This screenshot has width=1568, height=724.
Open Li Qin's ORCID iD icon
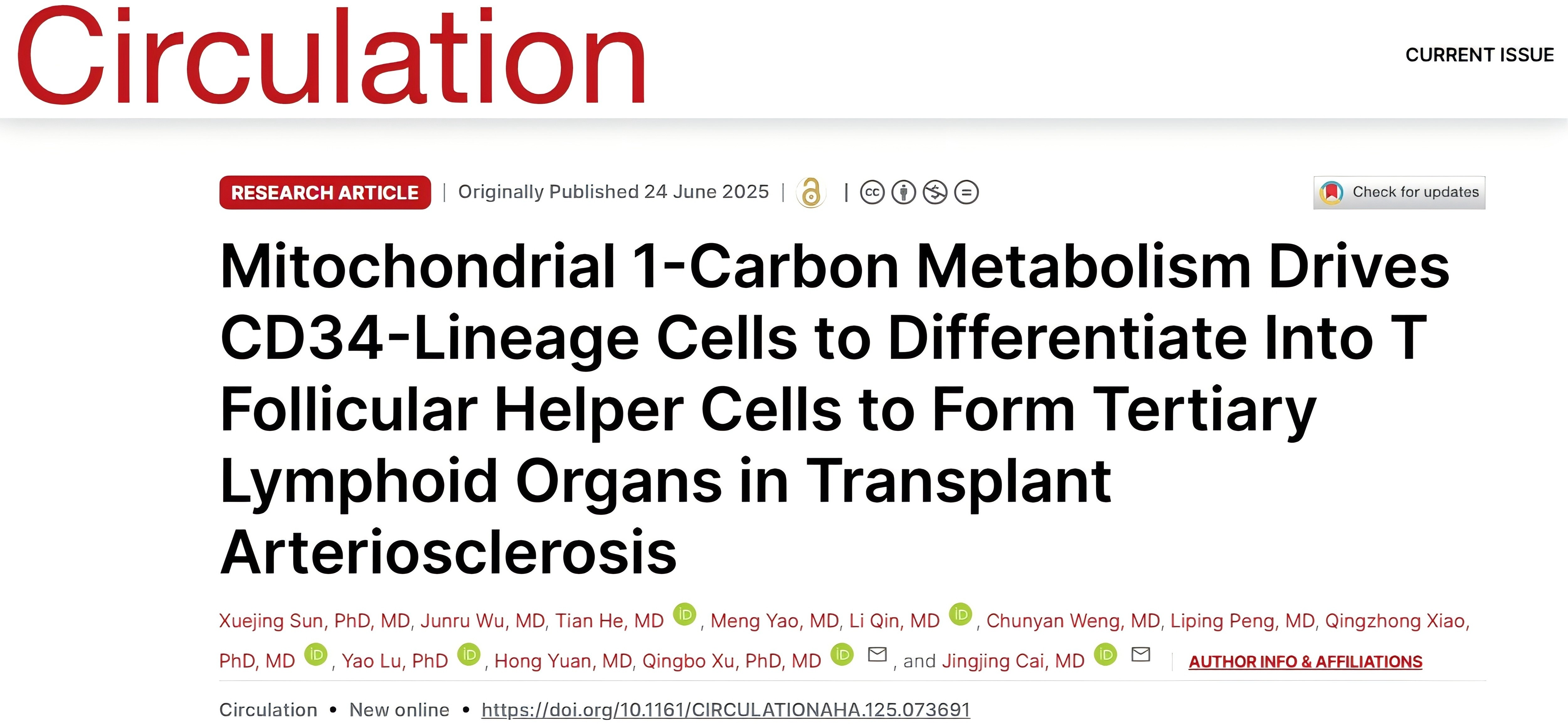click(961, 615)
